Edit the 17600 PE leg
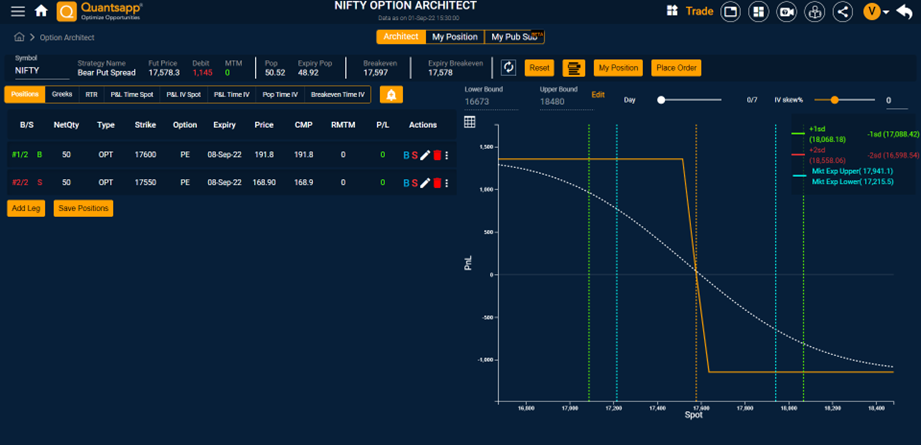This screenshot has width=921, height=445. tap(425, 156)
